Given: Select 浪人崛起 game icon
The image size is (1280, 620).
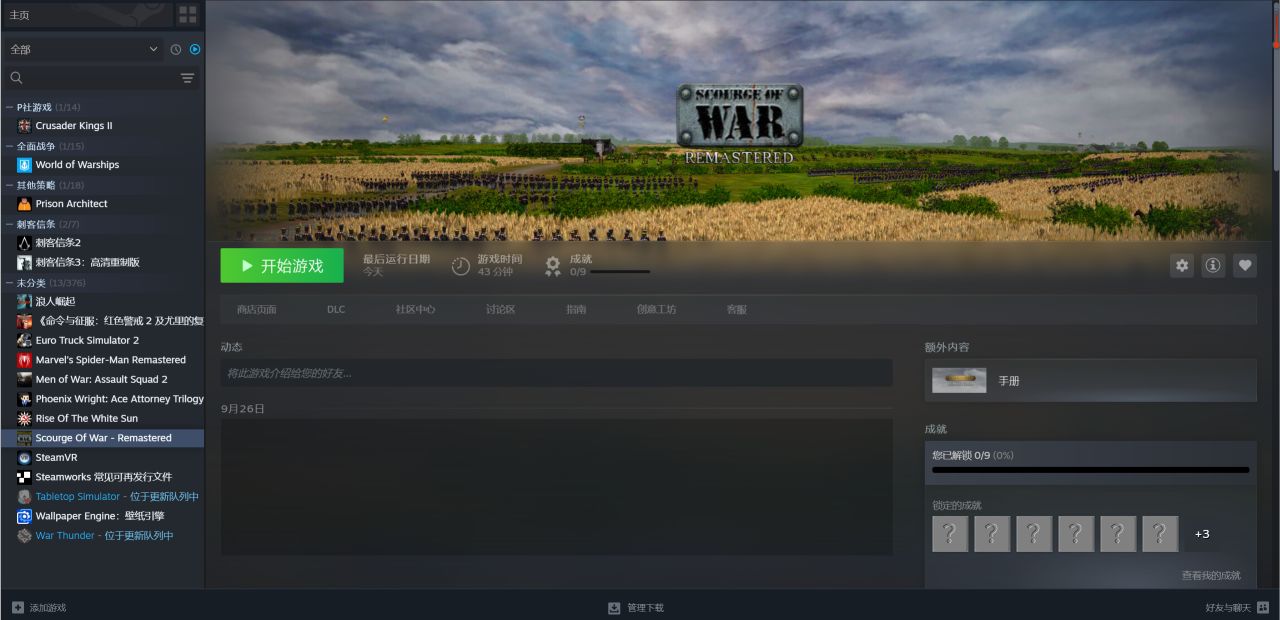Looking at the screenshot, I should pos(25,301).
